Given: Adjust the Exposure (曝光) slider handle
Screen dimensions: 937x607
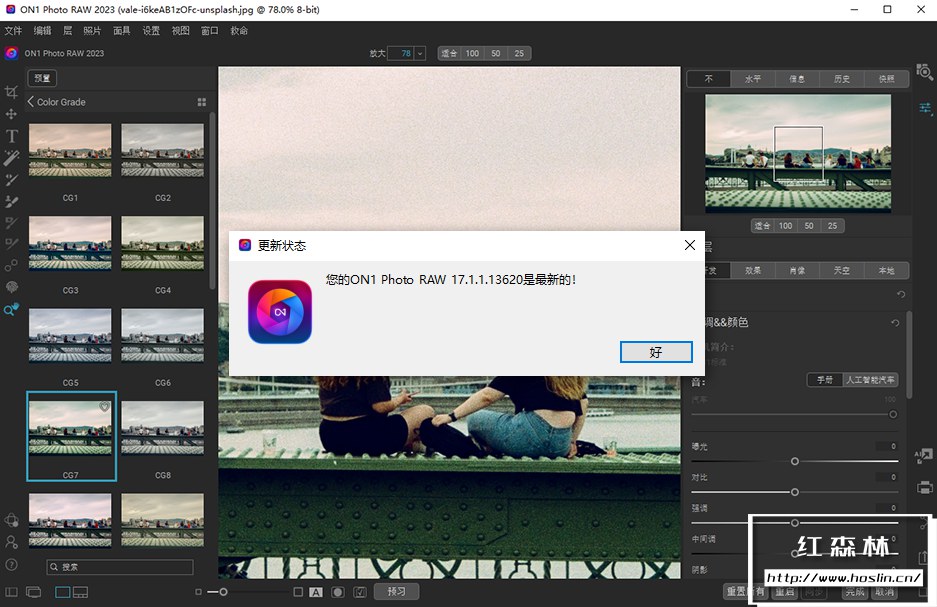Looking at the screenshot, I should tap(795, 461).
